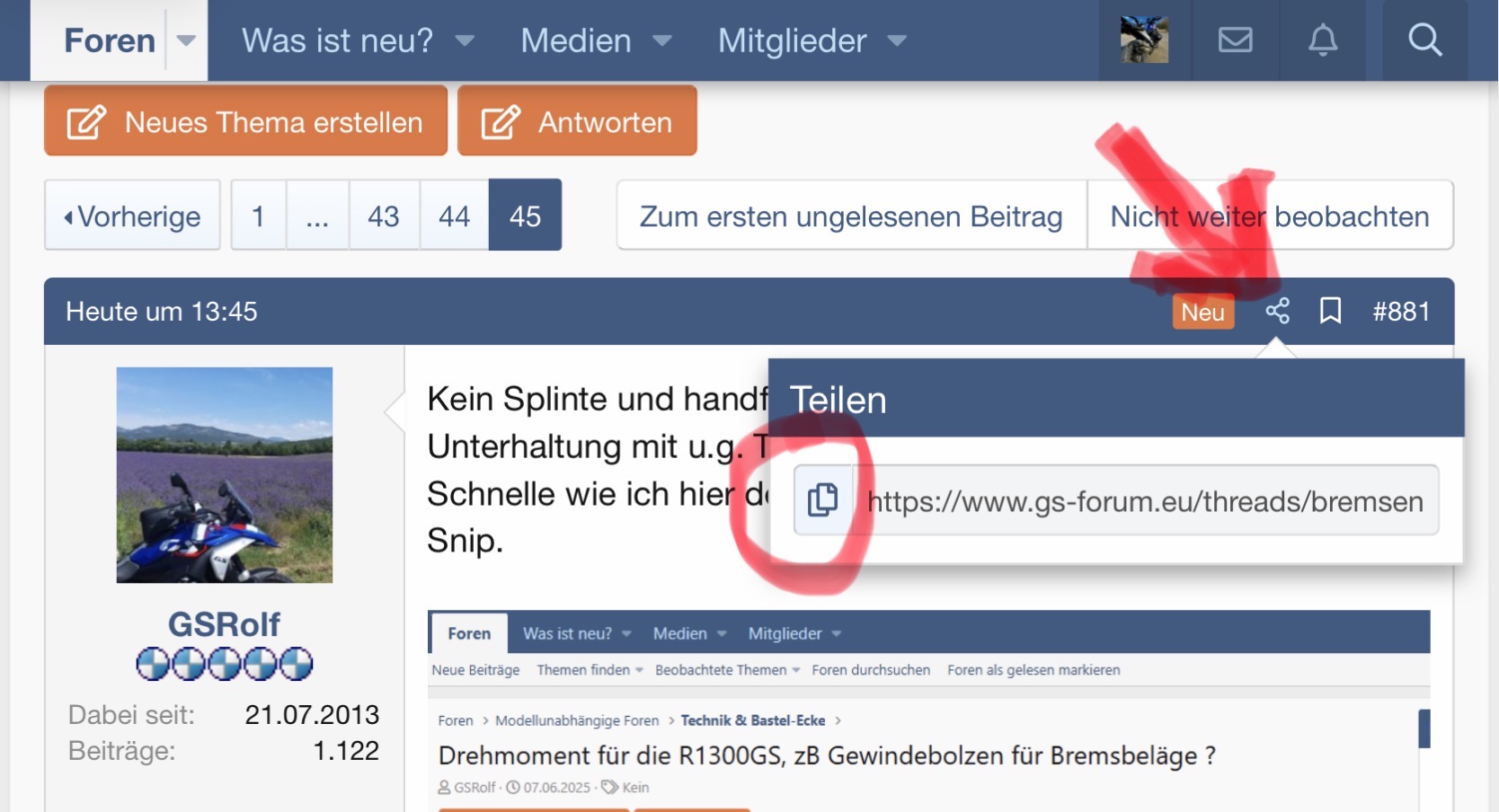Open the Foren tab
This screenshot has width=1499, height=812.
[x=110, y=40]
